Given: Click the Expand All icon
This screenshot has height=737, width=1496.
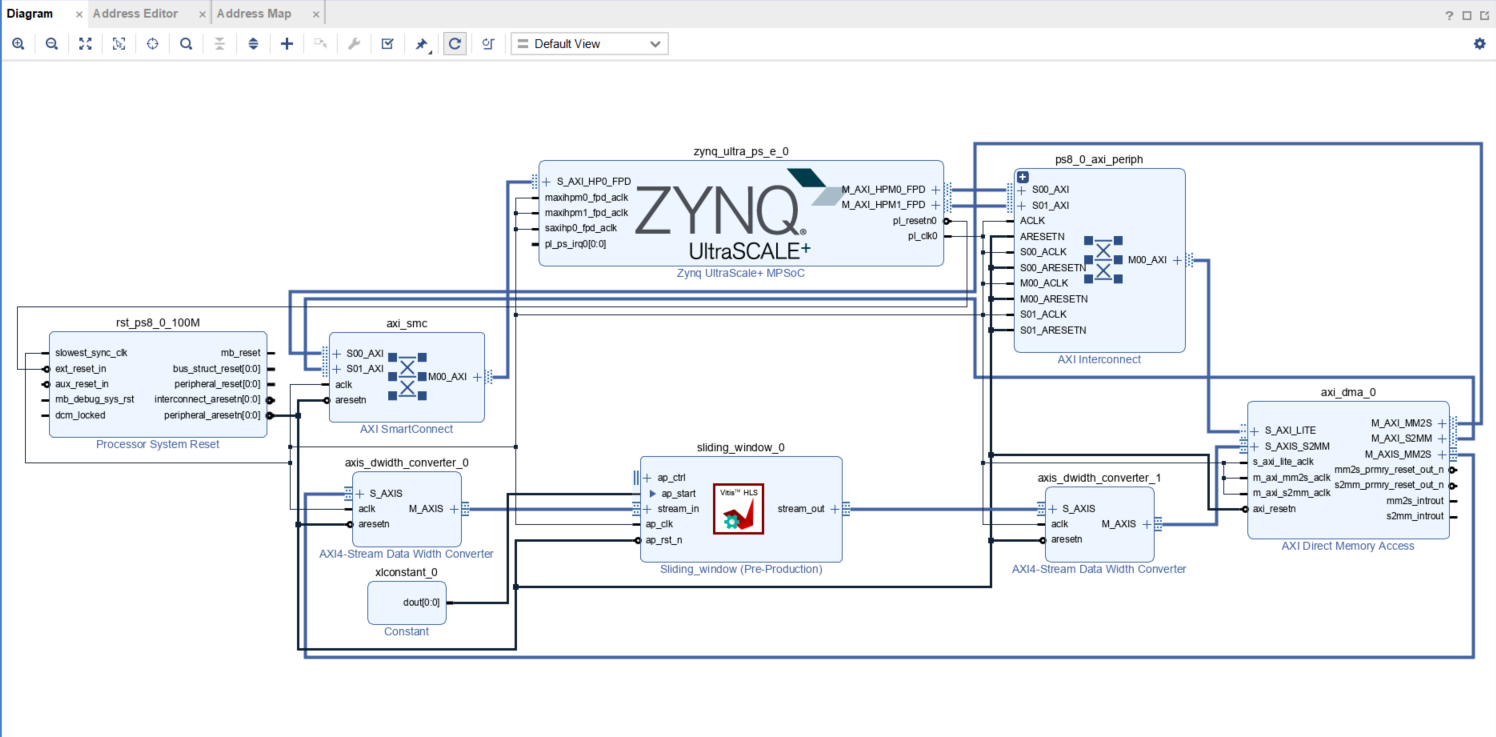Looking at the screenshot, I should tap(253, 44).
